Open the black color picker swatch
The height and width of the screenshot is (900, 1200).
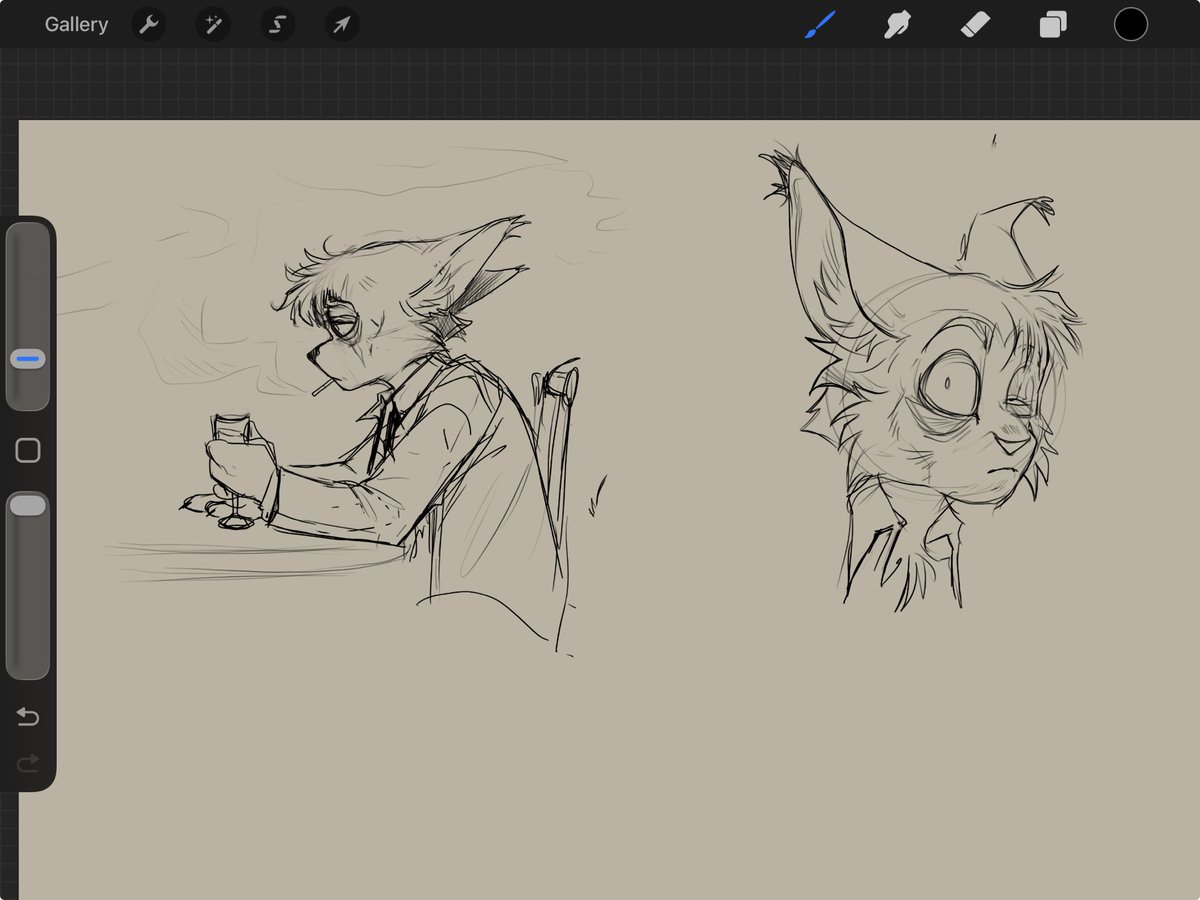[1131, 25]
